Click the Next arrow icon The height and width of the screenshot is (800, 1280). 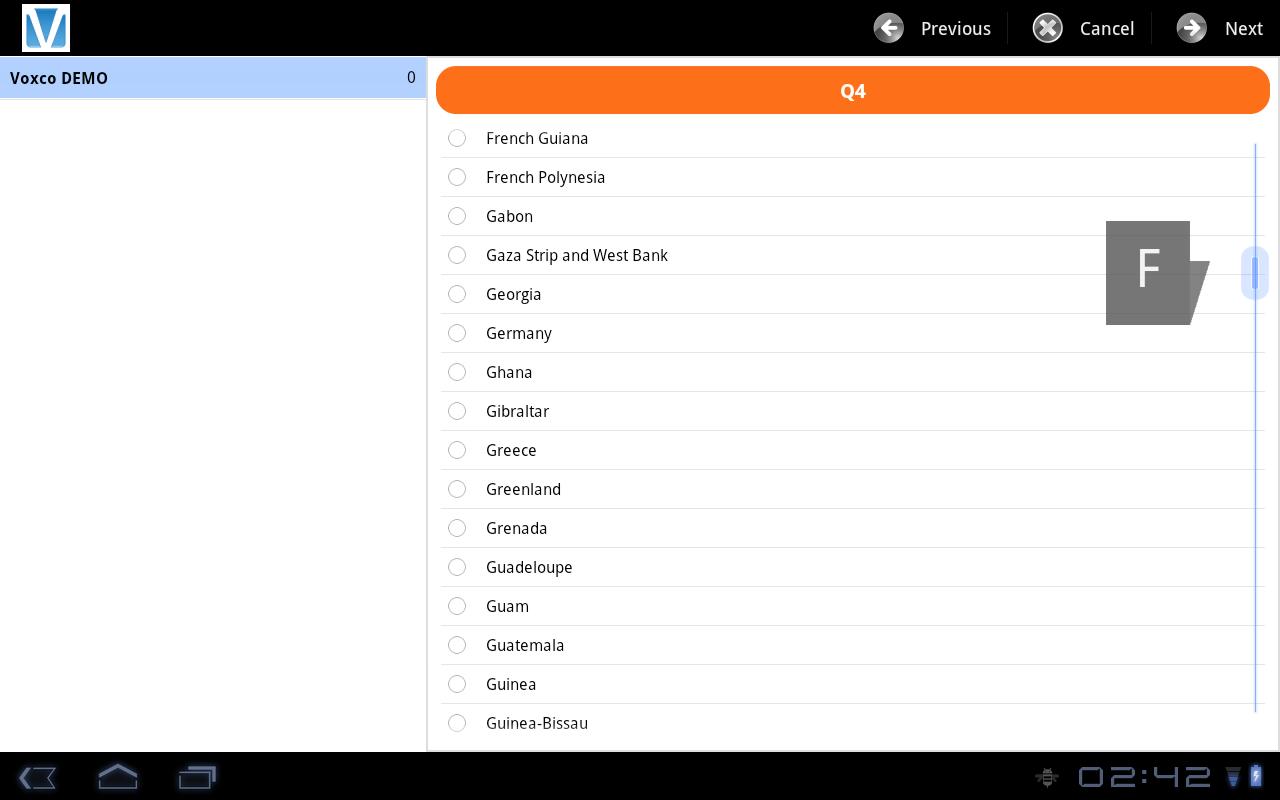click(1191, 28)
